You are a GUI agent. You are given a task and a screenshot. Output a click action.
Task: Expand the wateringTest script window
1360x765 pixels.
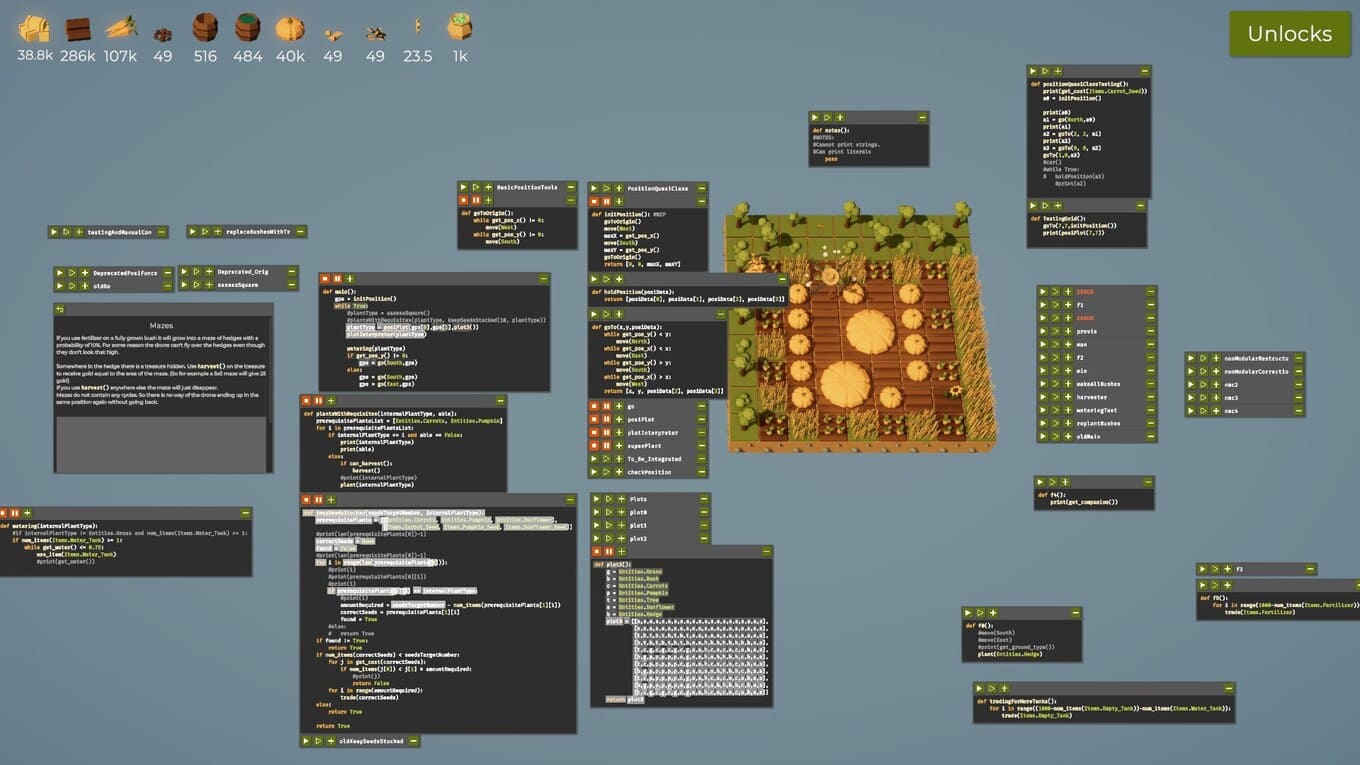[1151, 410]
